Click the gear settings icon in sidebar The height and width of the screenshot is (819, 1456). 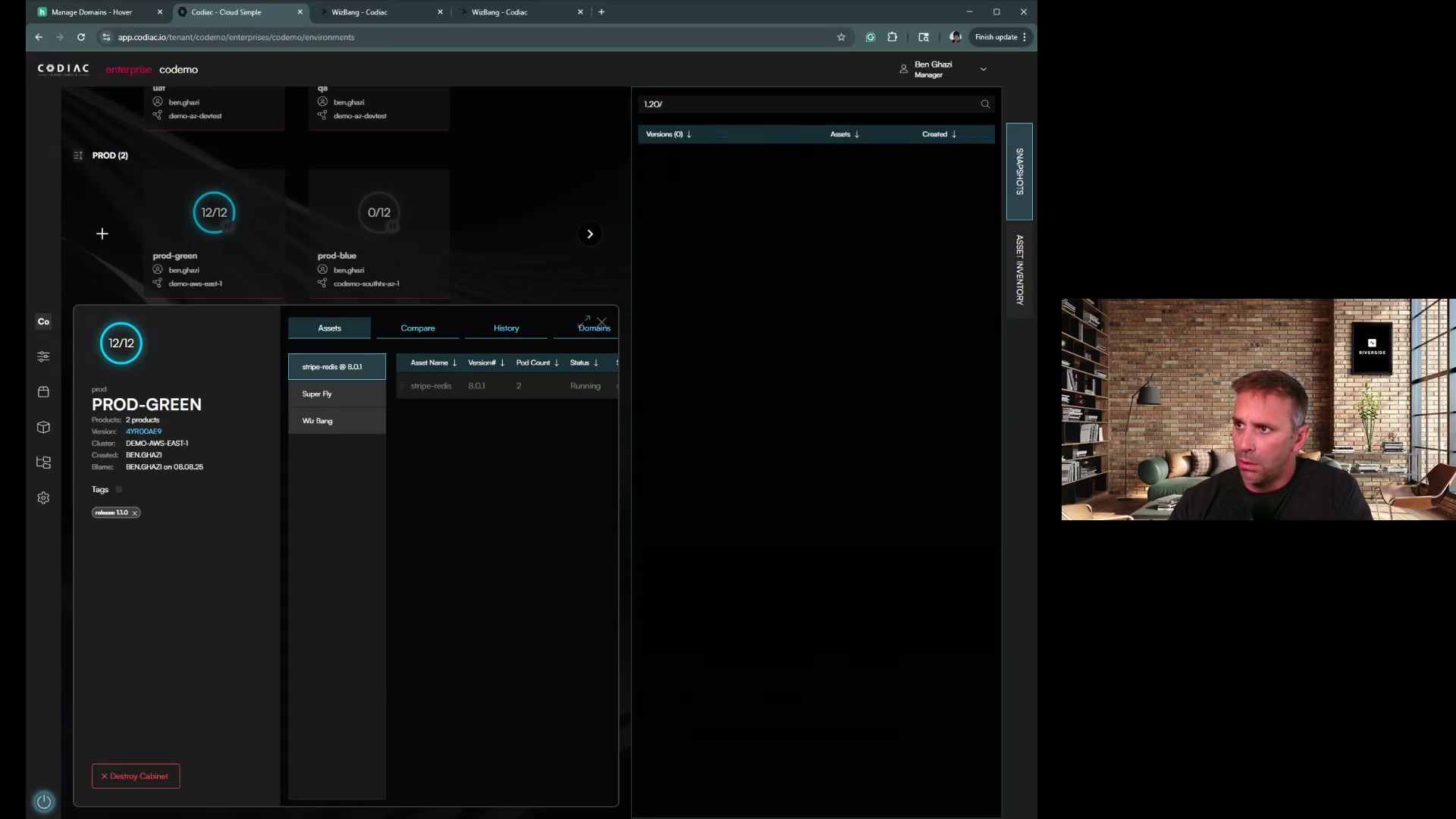click(x=43, y=498)
